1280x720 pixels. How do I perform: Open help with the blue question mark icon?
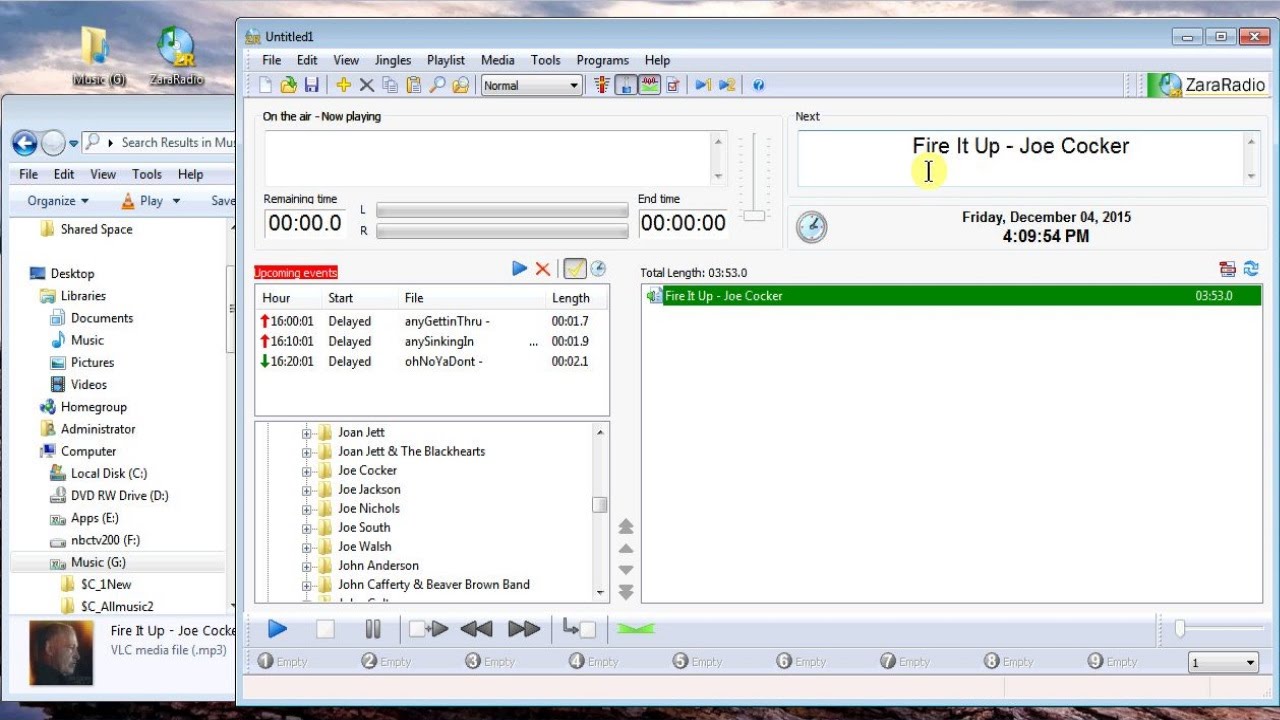pos(758,86)
